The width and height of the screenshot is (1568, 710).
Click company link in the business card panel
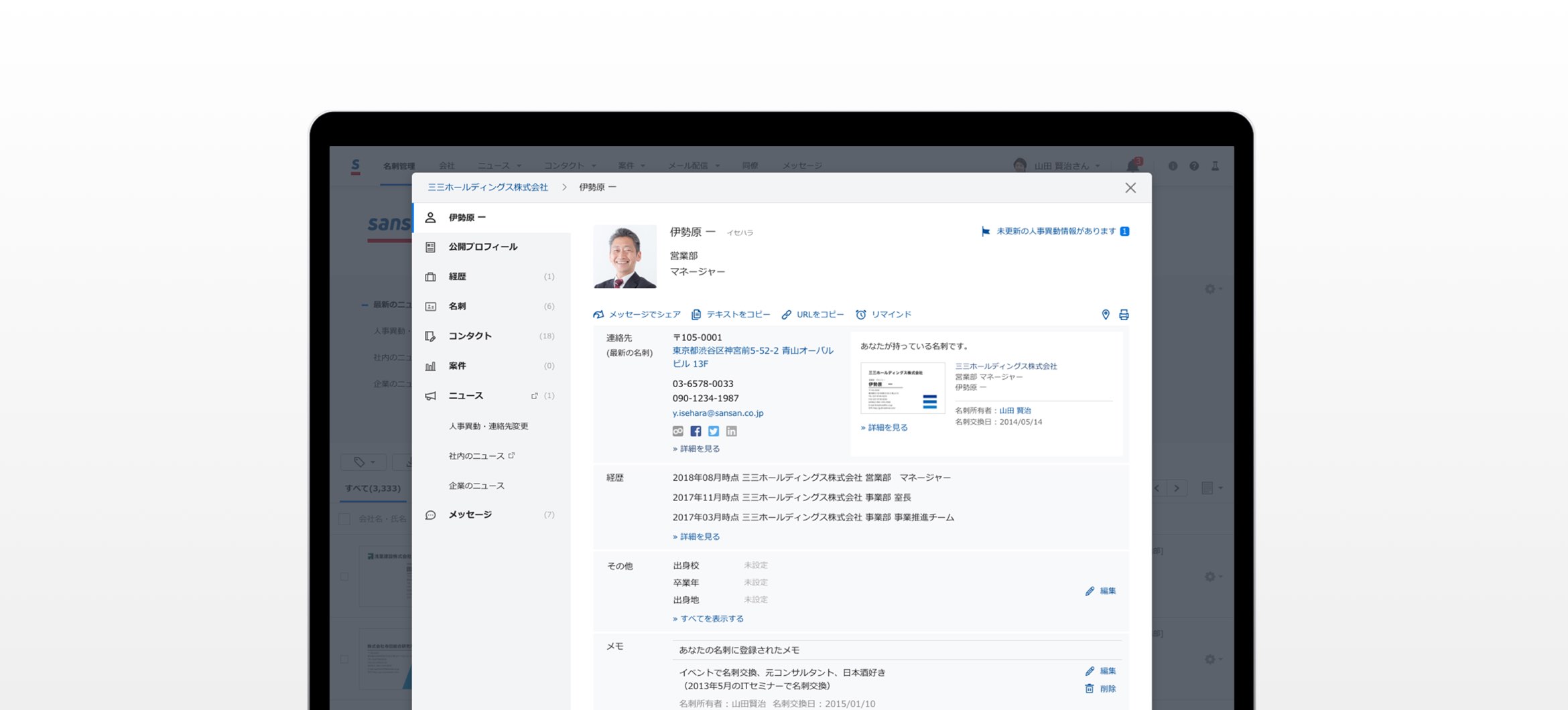tap(1006, 366)
